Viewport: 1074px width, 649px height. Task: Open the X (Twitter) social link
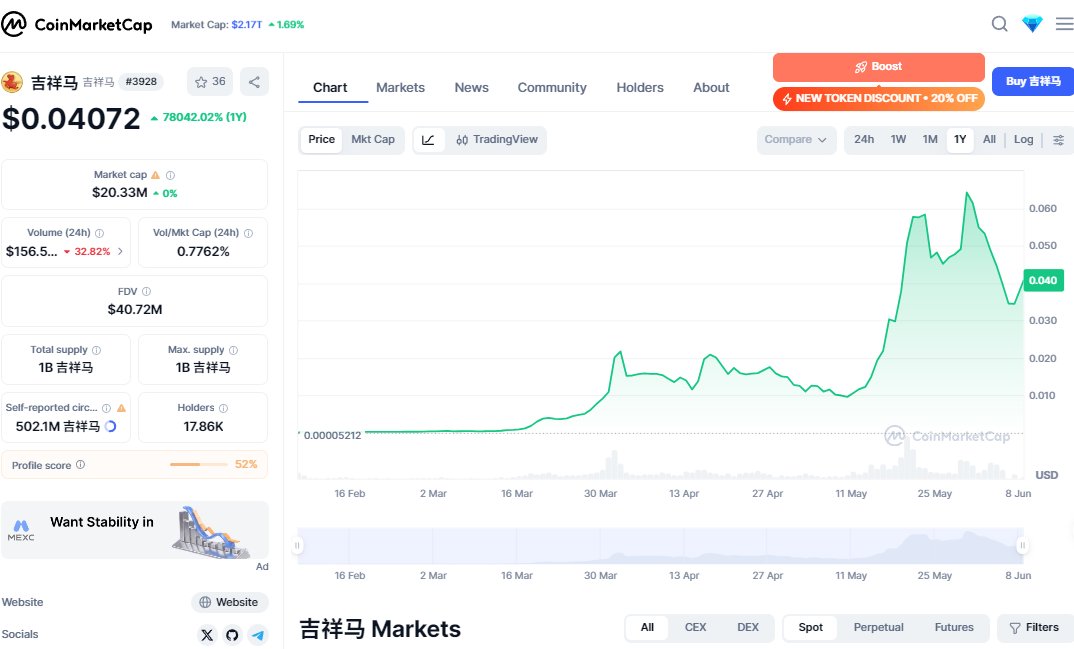pyautogui.click(x=207, y=635)
